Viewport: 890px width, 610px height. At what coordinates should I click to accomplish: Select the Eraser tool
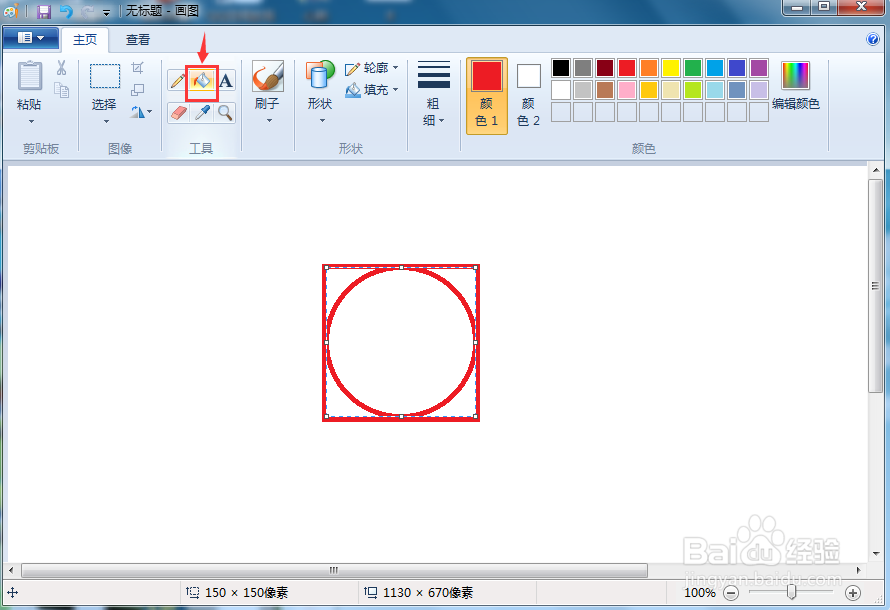(x=178, y=113)
